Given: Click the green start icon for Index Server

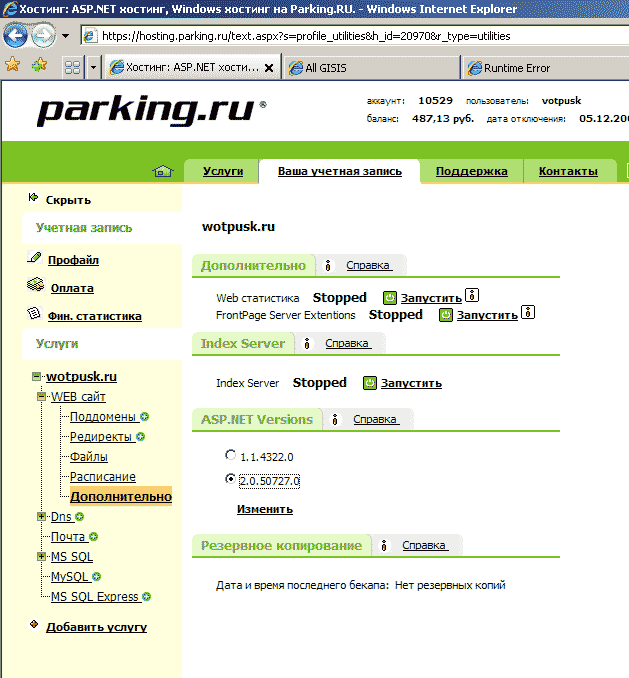Looking at the screenshot, I should [x=370, y=383].
